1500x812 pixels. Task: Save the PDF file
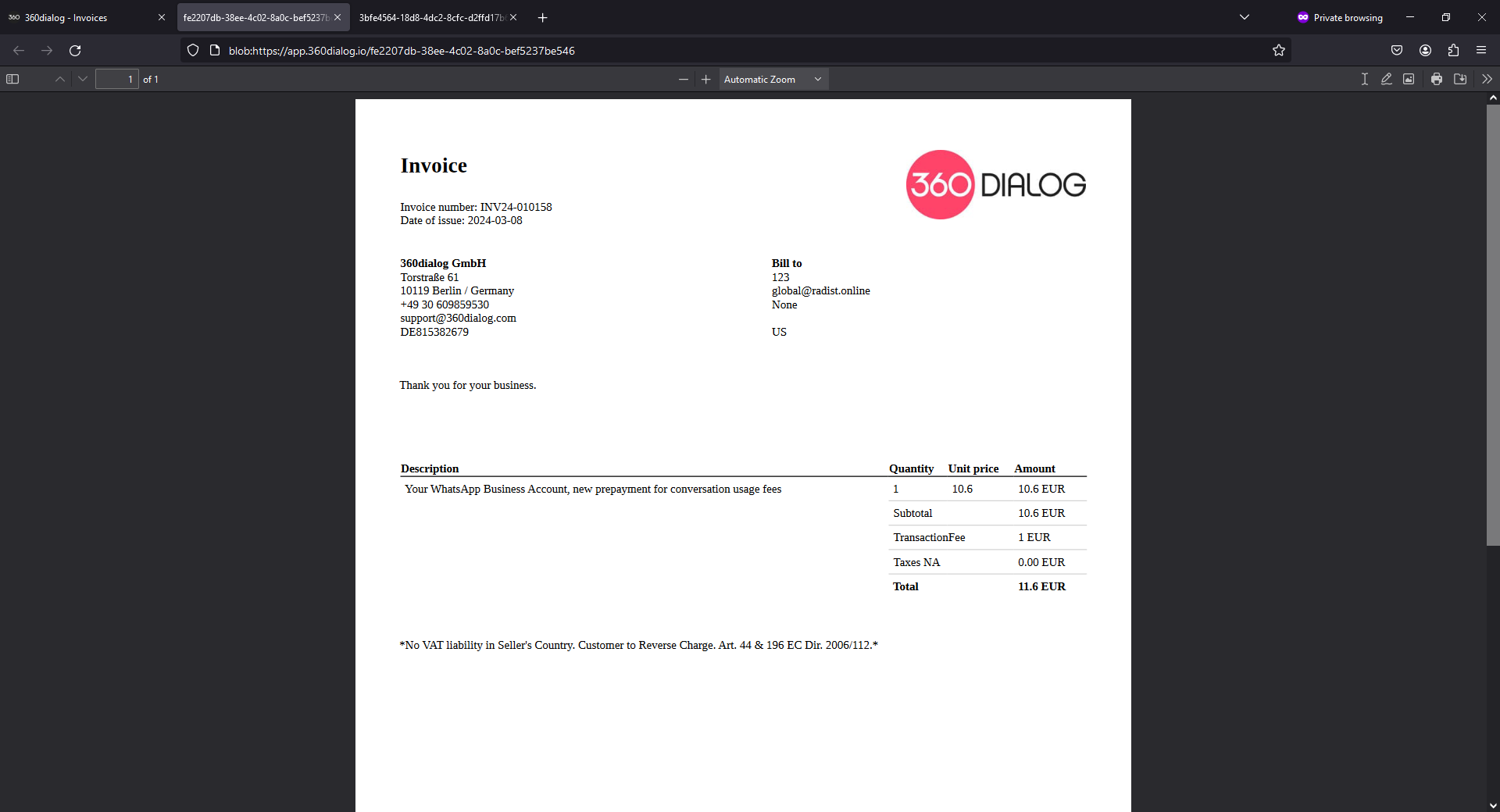coord(1460,79)
